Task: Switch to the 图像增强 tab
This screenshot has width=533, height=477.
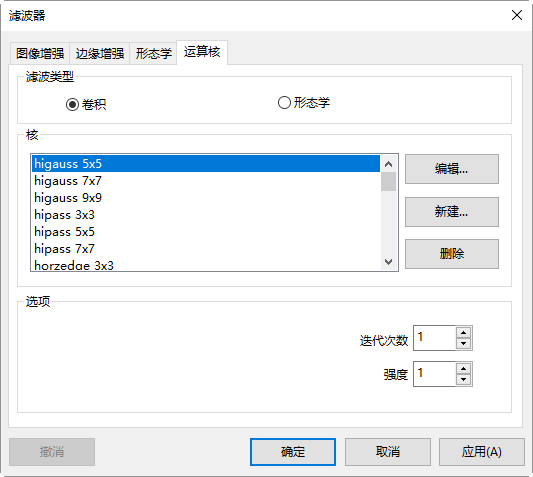Action: tap(40, 53)
